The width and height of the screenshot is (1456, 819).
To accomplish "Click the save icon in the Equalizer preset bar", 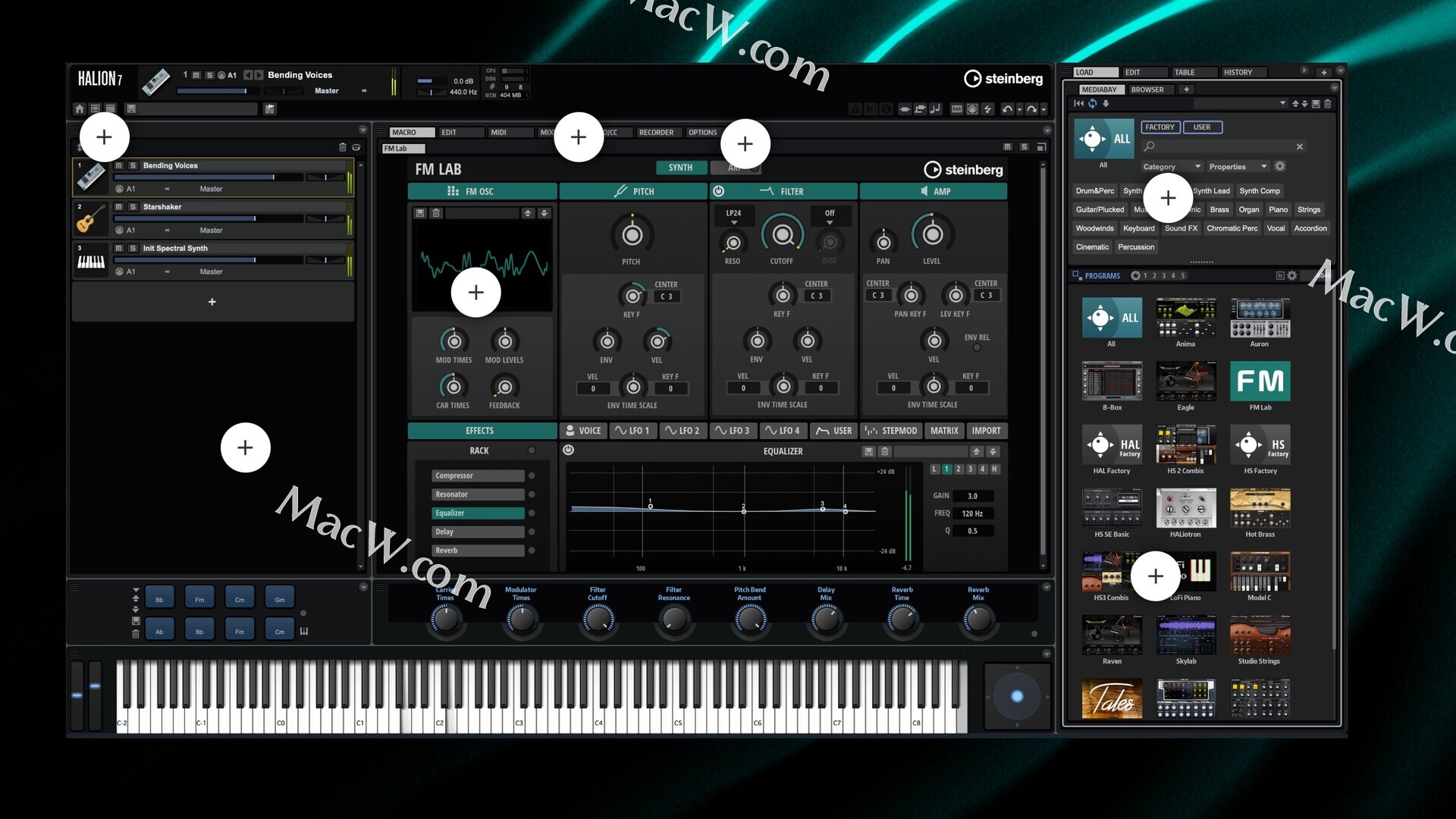I will coord(869,451).
